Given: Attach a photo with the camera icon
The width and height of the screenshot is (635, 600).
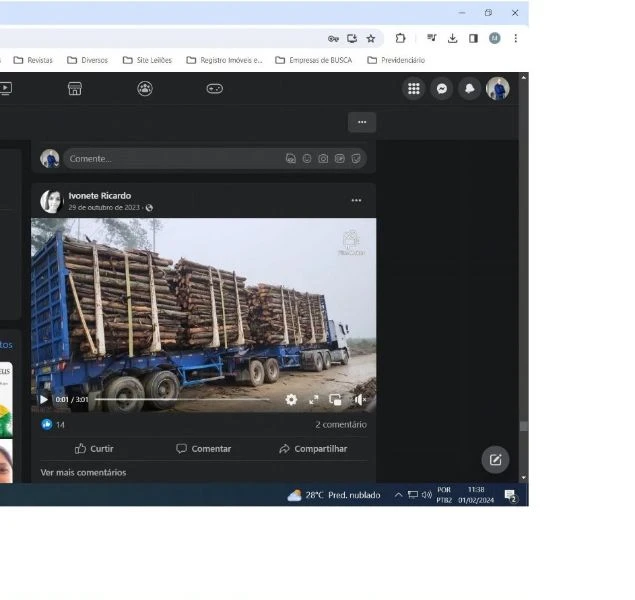Looking at the screenshot, I should tap(323, 159).
